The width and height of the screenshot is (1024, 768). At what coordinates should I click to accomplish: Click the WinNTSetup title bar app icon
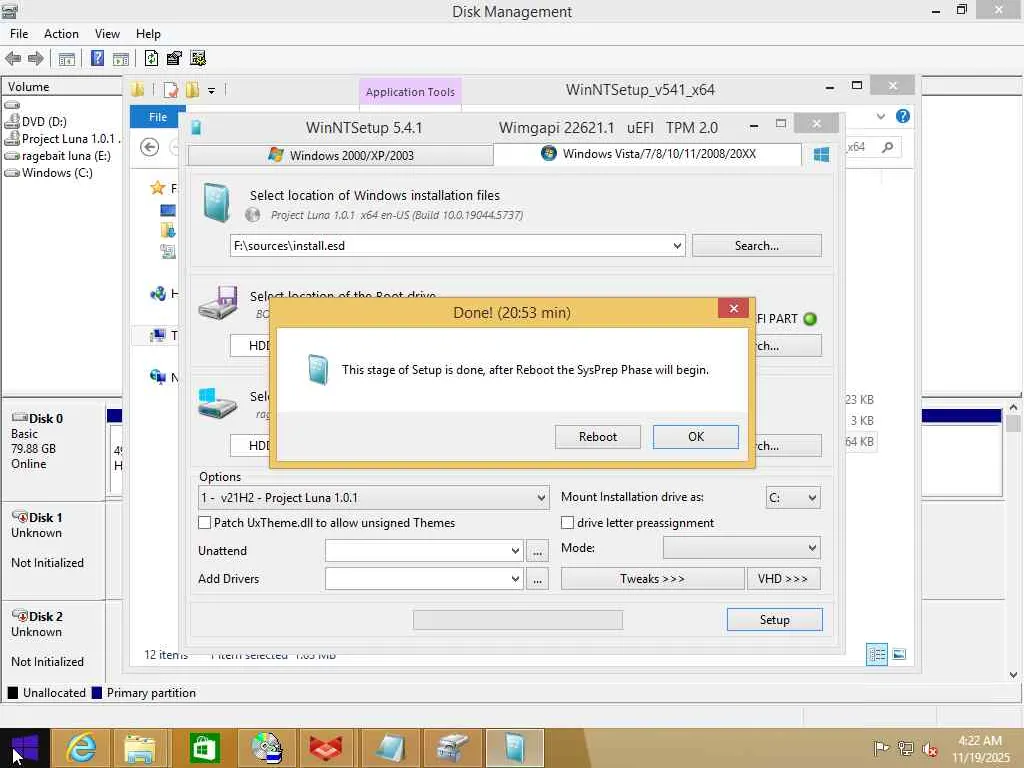click(x=196, y=127)
